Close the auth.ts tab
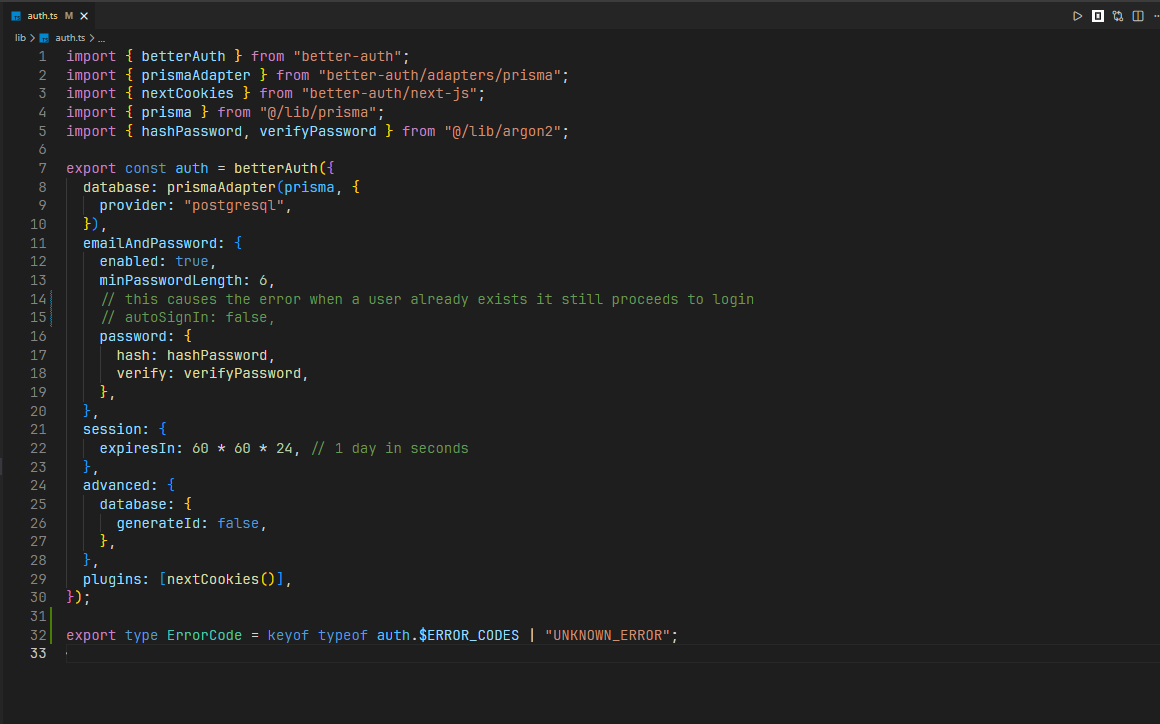The image size is (1160, 724). (84, 16)
